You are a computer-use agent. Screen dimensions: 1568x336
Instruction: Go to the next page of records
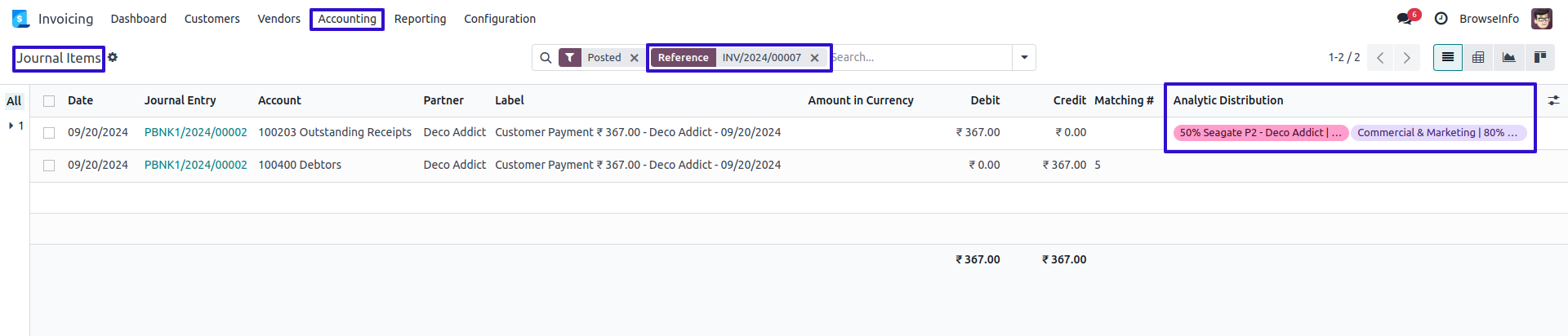point(1406,58)
